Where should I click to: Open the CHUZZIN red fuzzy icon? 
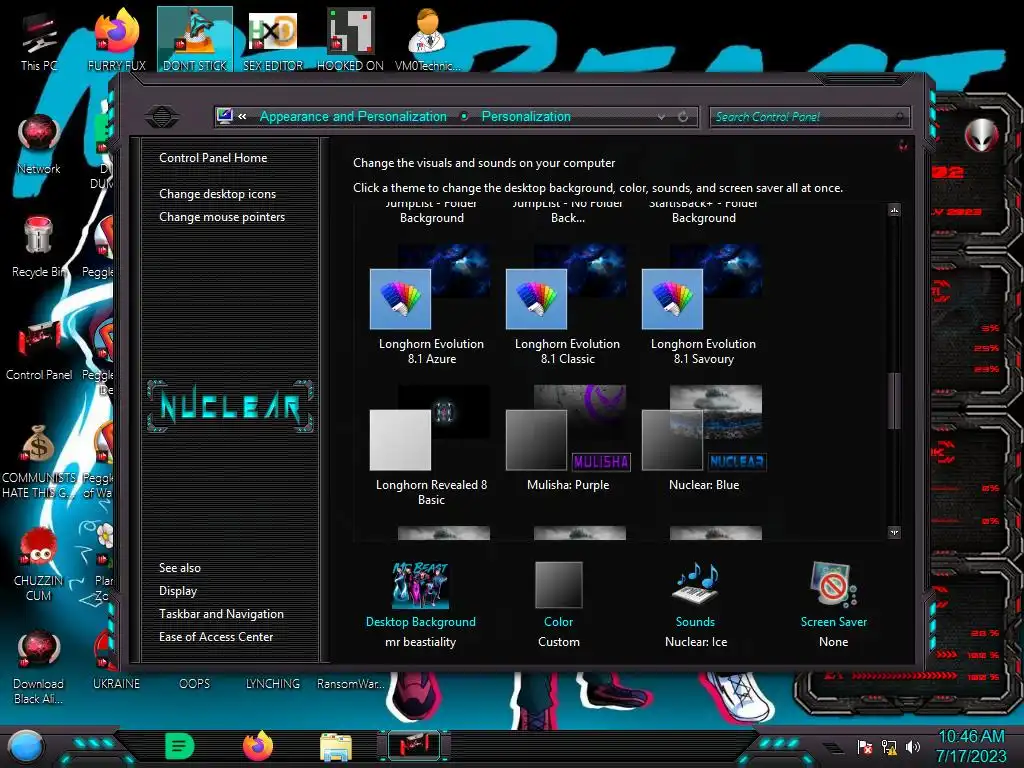tap(39, 564)
